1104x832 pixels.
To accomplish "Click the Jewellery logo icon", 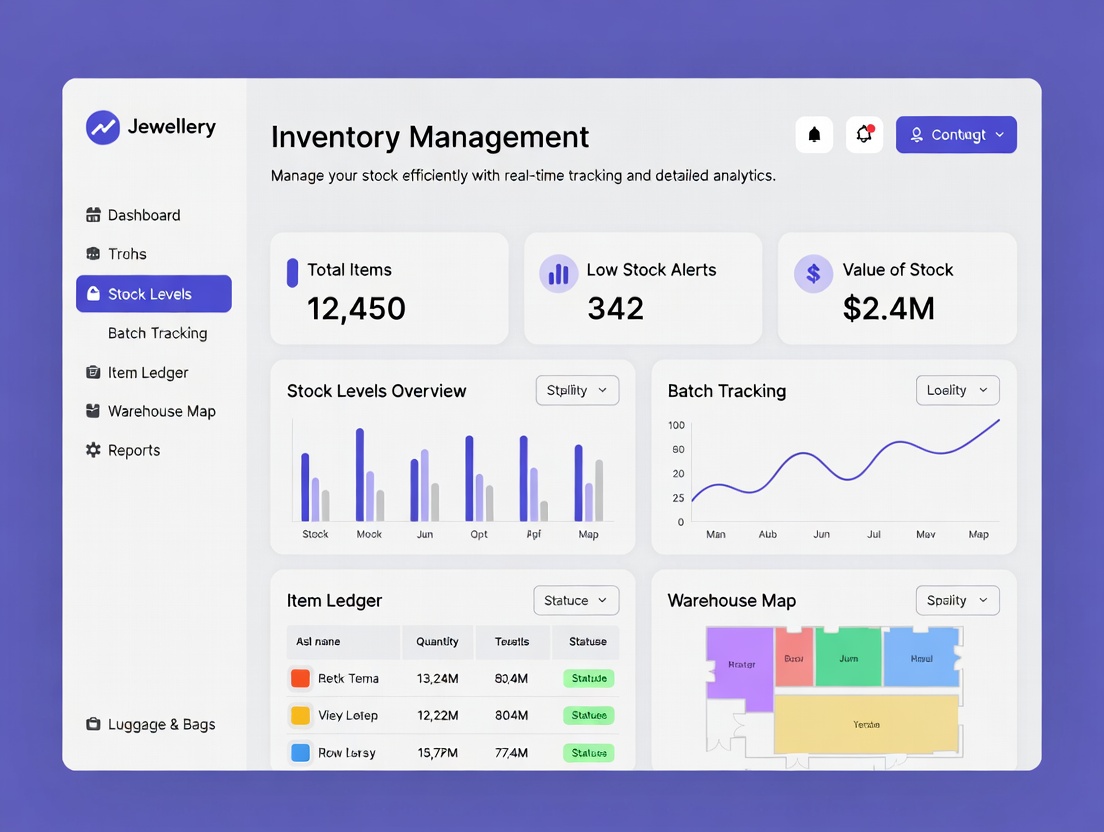I will pyautogui.click(x=103, y=127).
